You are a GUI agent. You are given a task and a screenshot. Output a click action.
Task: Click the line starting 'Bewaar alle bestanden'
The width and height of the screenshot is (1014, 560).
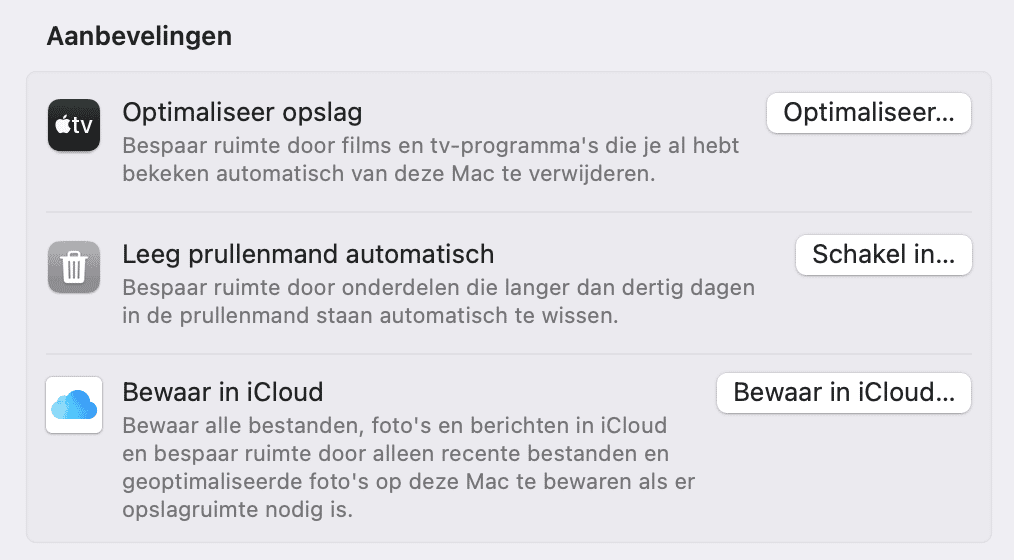click(x=394, y=425)
